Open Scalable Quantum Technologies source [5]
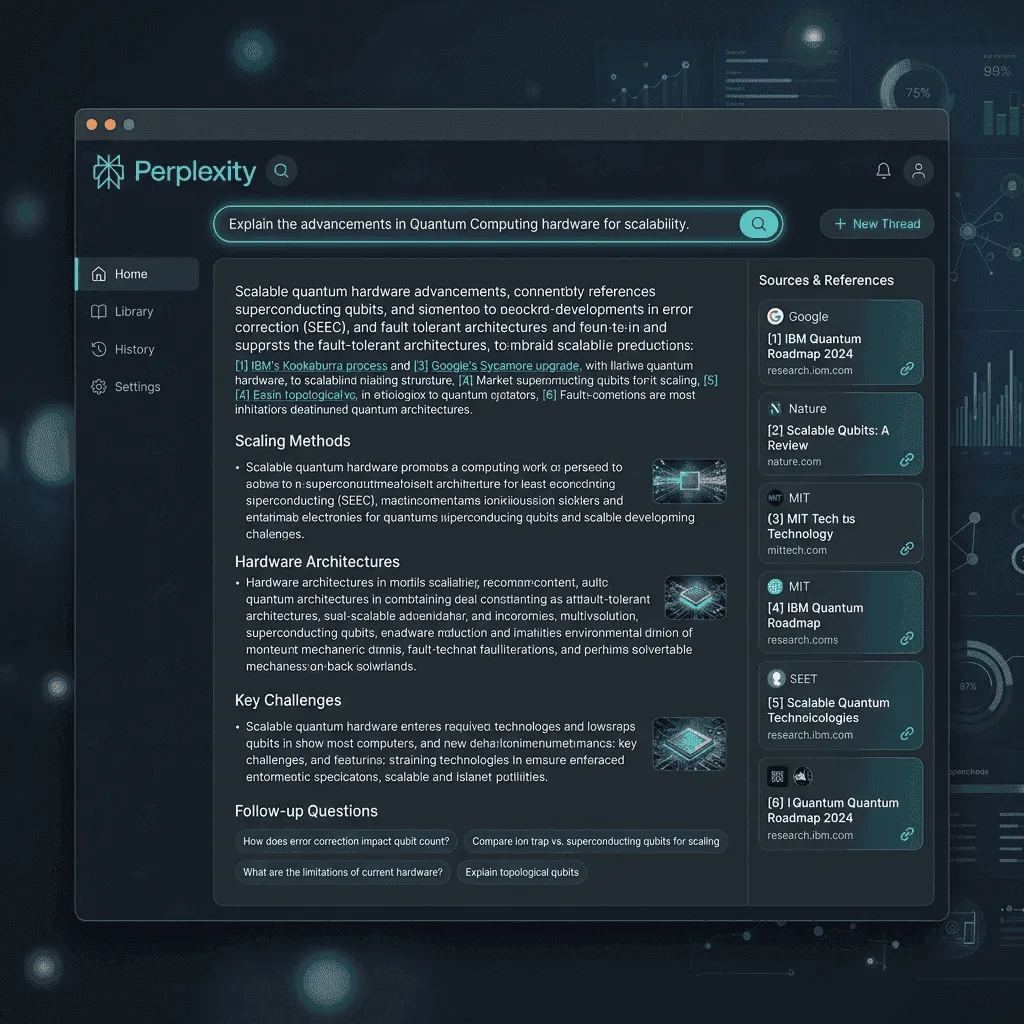The height and width of the screenshot is (1024, 1024). click(840, 705)
